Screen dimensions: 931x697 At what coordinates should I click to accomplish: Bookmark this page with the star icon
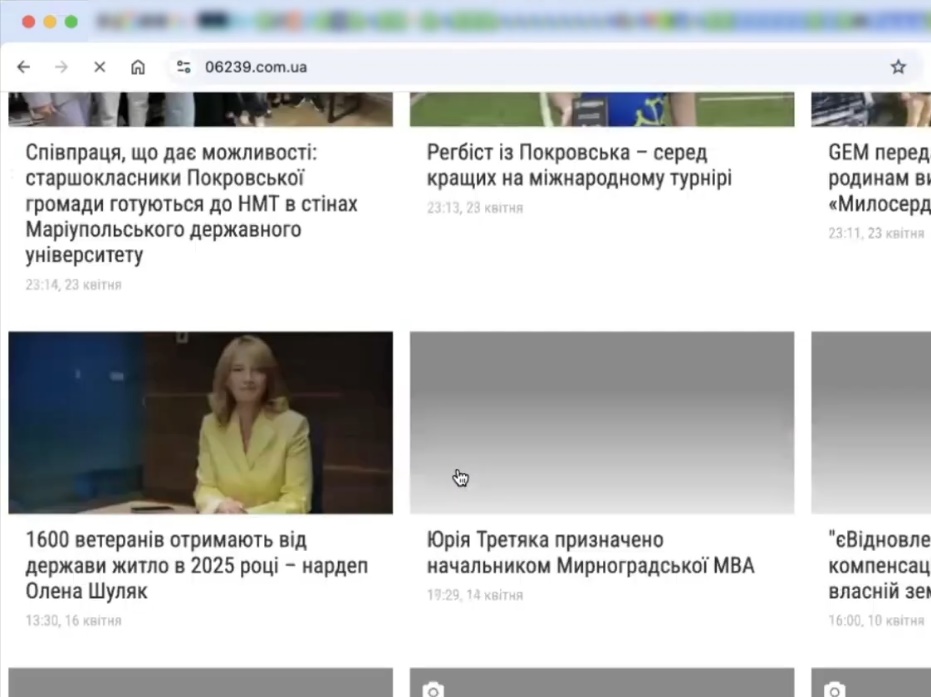click(898, 67)
